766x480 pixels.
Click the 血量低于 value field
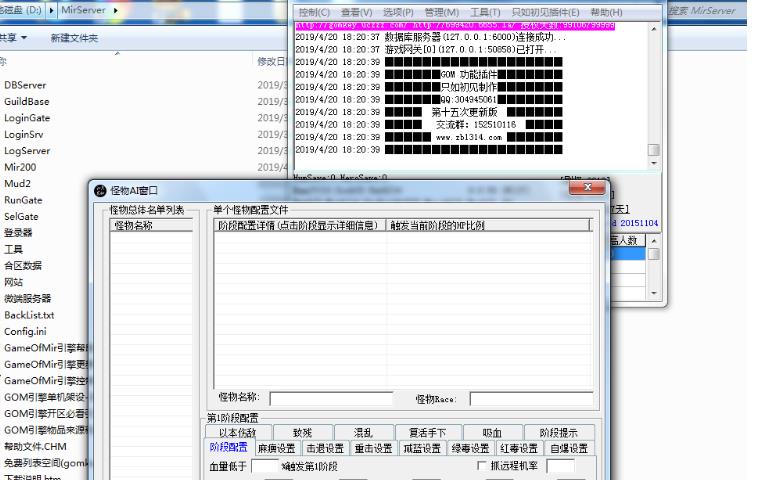(265, 467)
